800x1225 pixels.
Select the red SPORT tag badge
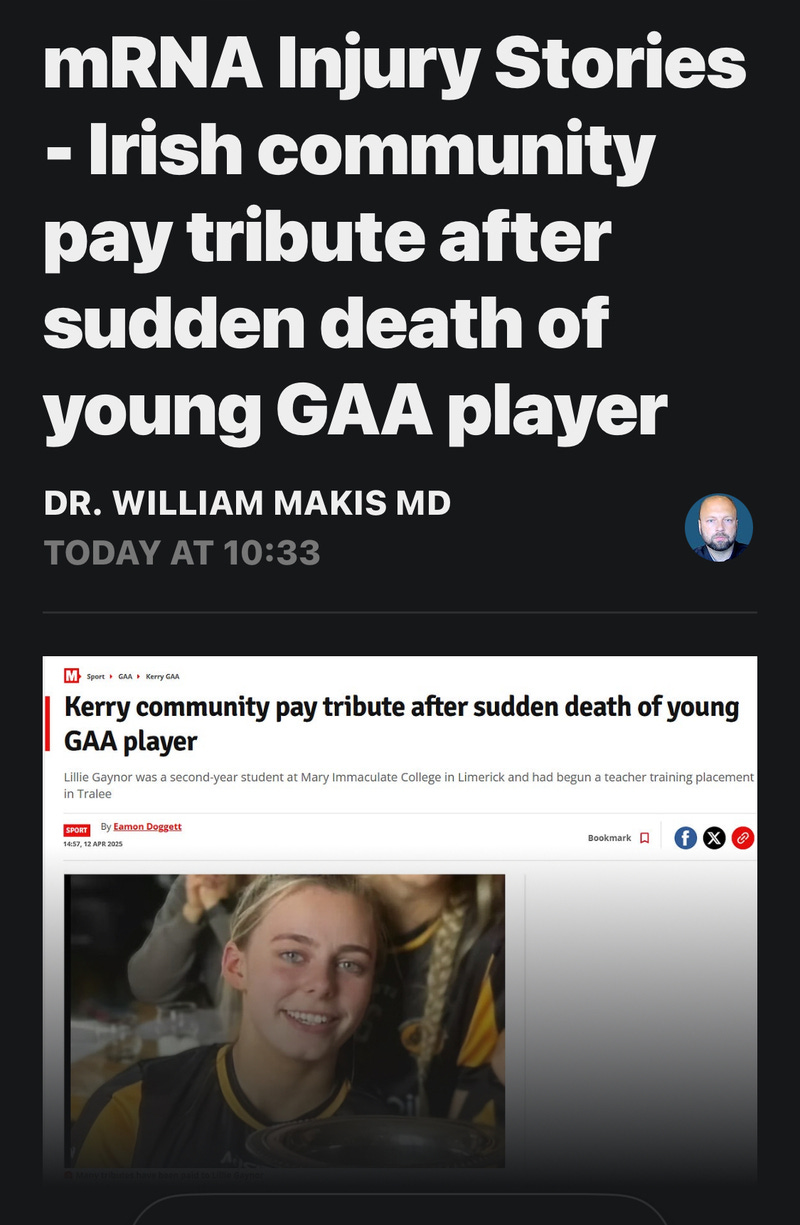[76, 830]
